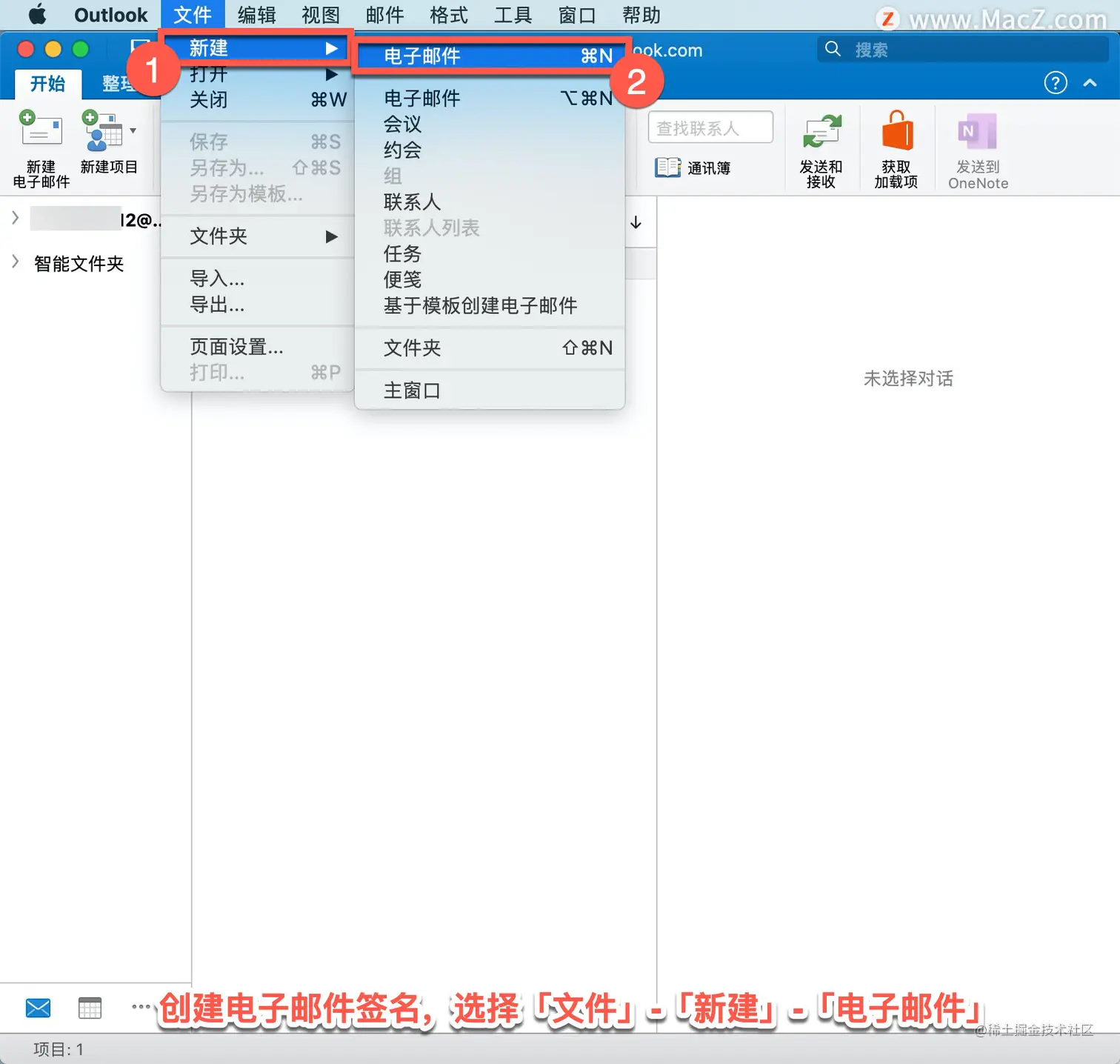Click the Get Add-ins (获取加载项) icon

pyautogui.click(x=897, y=131)
